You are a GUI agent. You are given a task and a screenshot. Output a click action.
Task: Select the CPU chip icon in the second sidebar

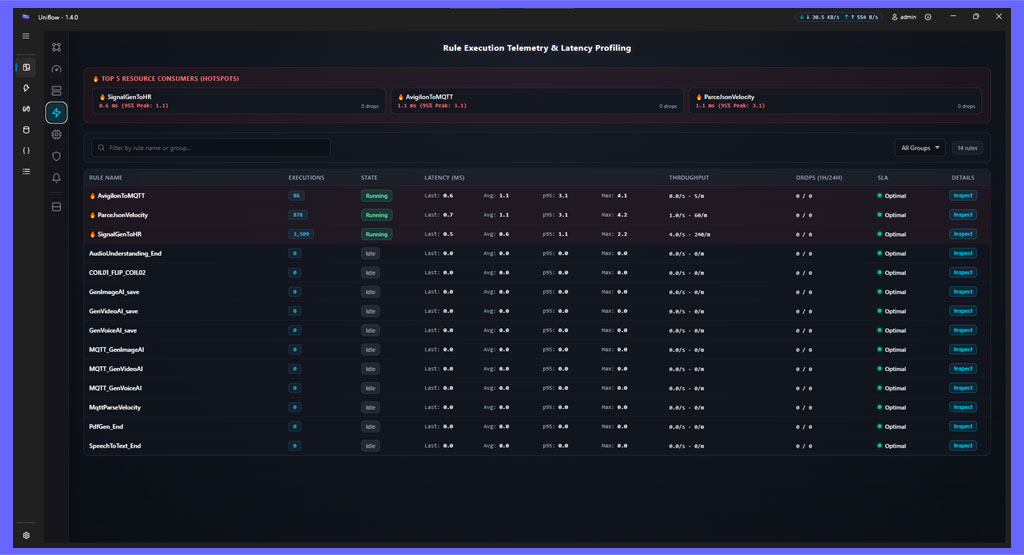[x=57, y=135]
